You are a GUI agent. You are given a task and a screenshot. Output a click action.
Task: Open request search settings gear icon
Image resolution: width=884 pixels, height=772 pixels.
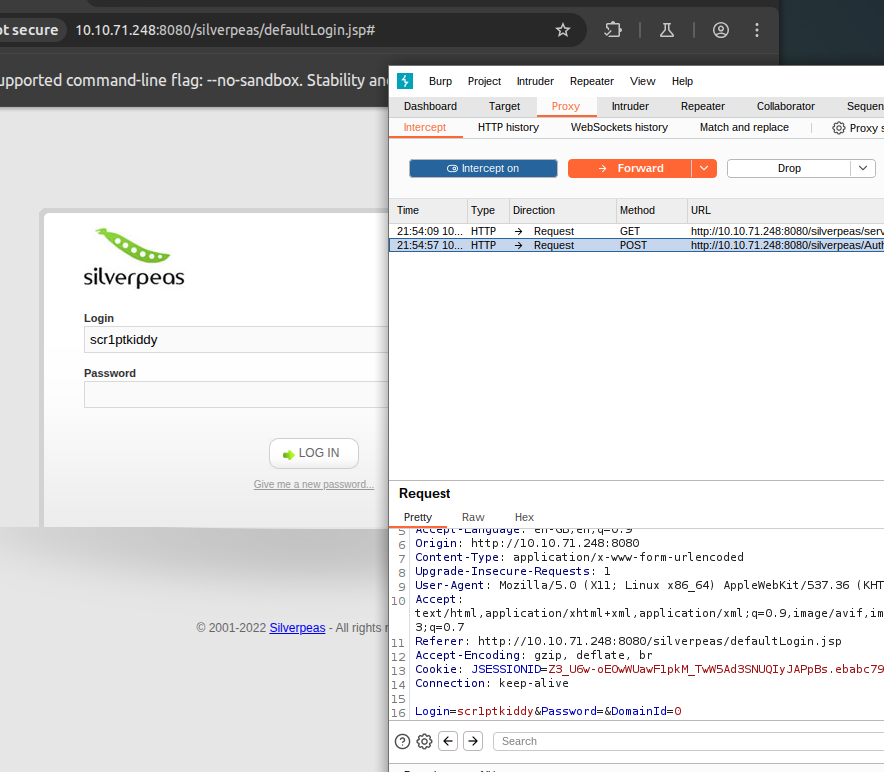[x=425, y=741]
